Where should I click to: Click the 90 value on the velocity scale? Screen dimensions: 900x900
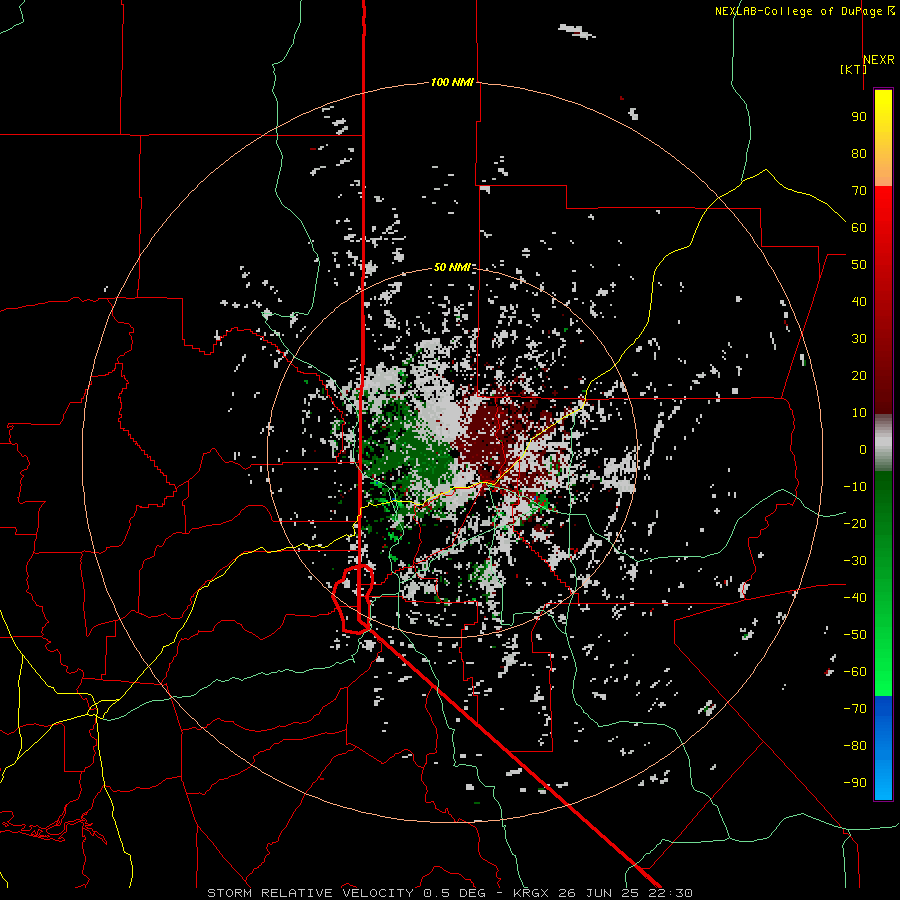(859, 117)
